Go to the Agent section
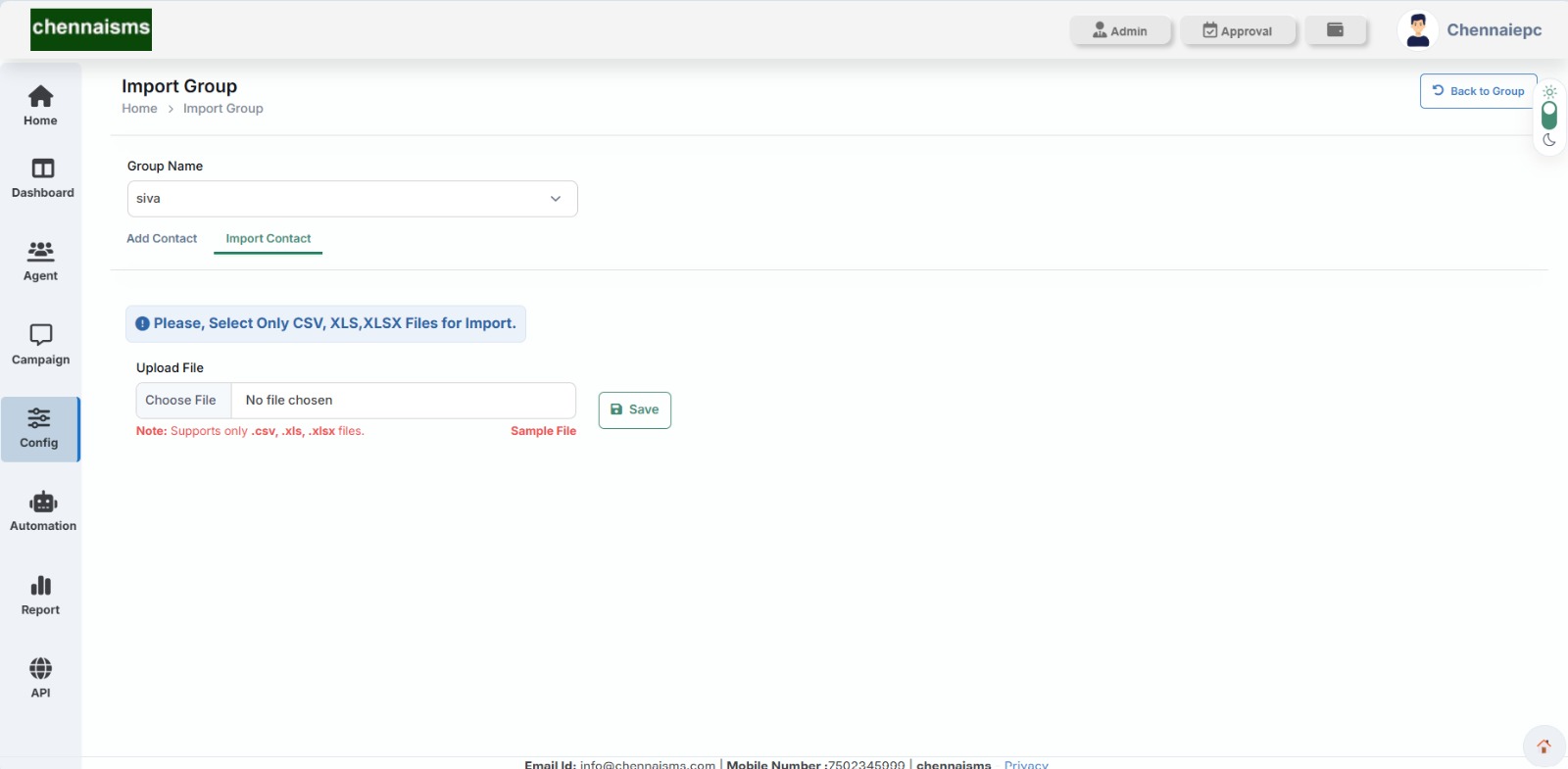Viewport: 1568px width, 769px height. (x=40, y=253)
